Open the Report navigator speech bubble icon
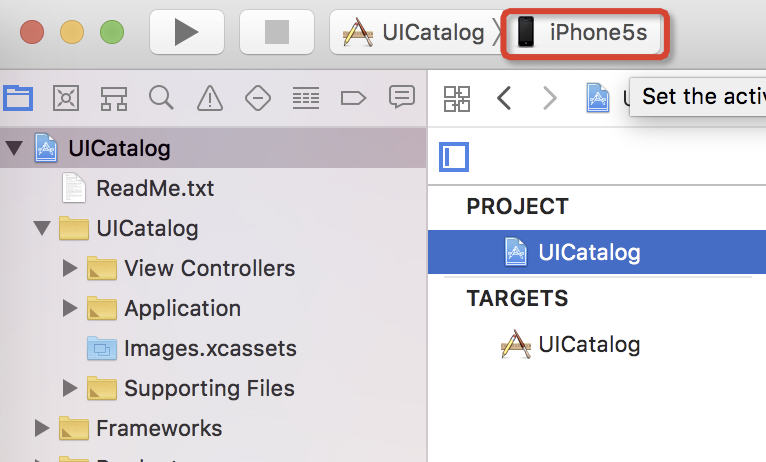The image size is (766, 462). (402, 97)
